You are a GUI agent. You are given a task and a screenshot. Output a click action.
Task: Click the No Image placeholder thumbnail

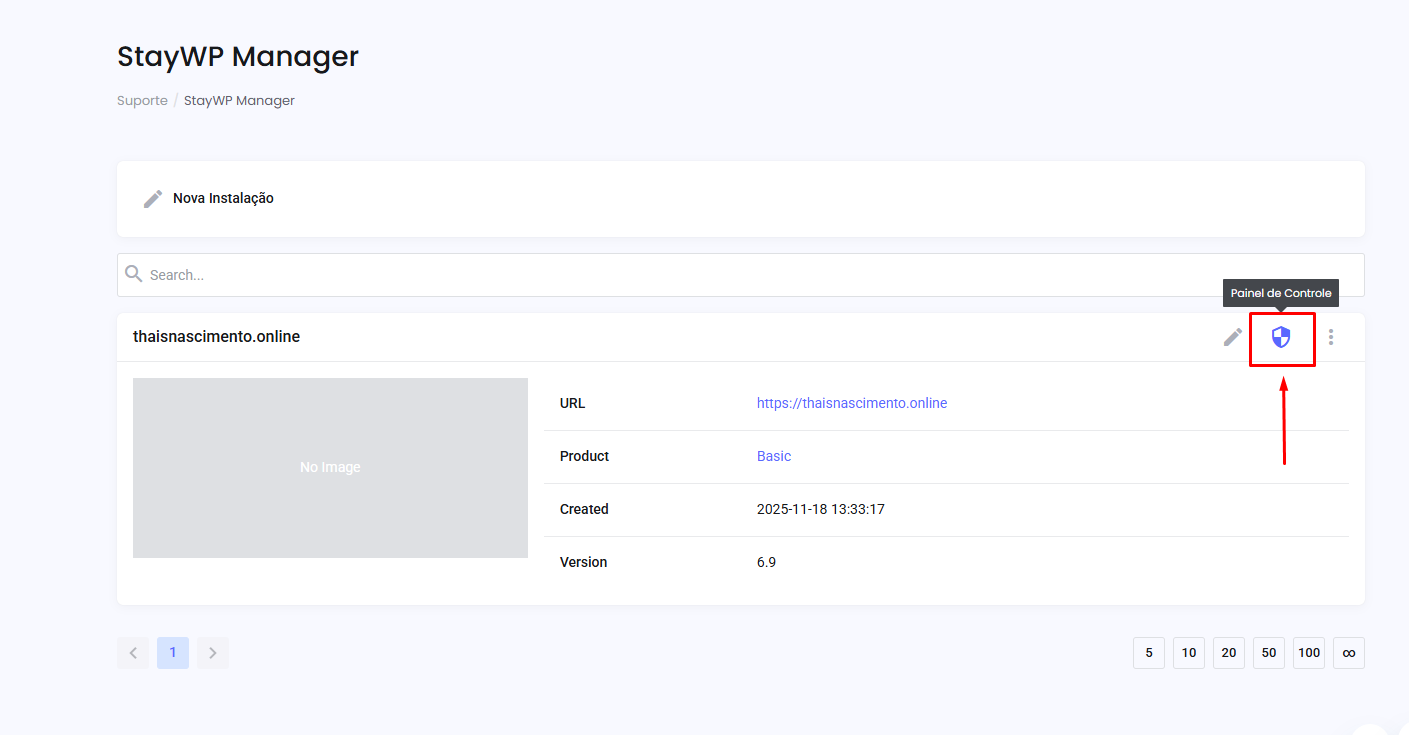(330, 466)
